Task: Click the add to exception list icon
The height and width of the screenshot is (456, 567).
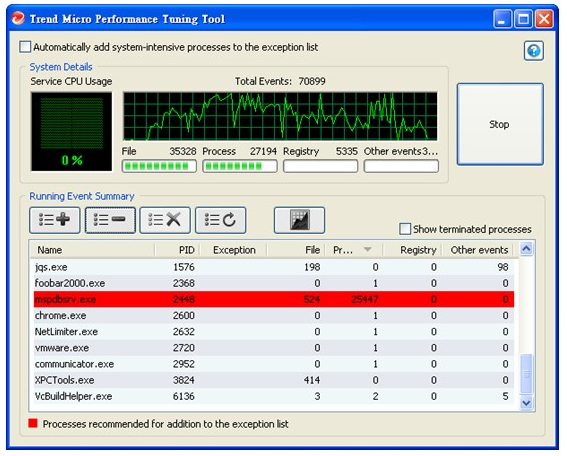Action: click(x=55, y=220)
